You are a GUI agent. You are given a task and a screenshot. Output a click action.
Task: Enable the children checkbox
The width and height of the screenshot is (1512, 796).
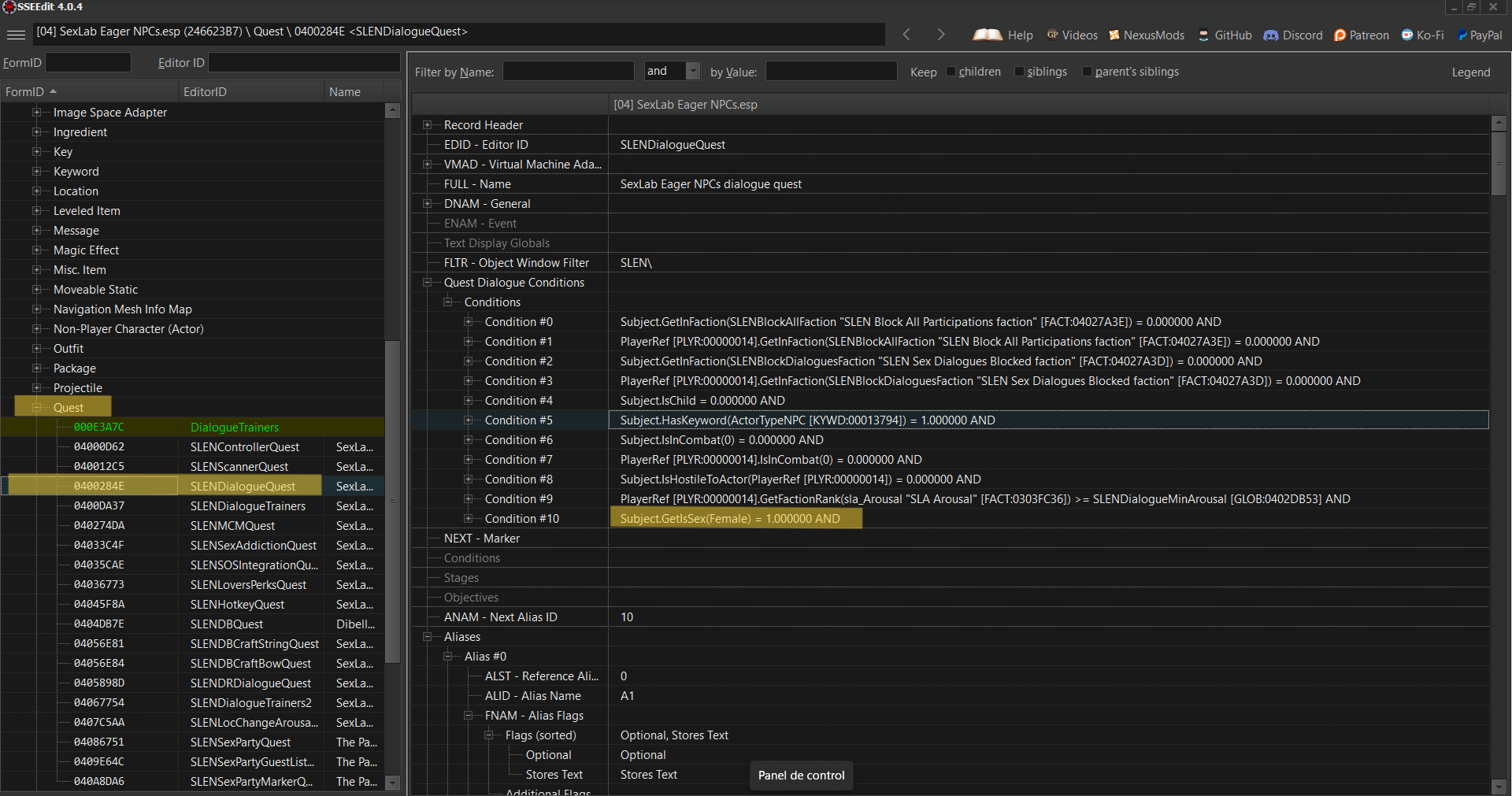tap(950, 72)
